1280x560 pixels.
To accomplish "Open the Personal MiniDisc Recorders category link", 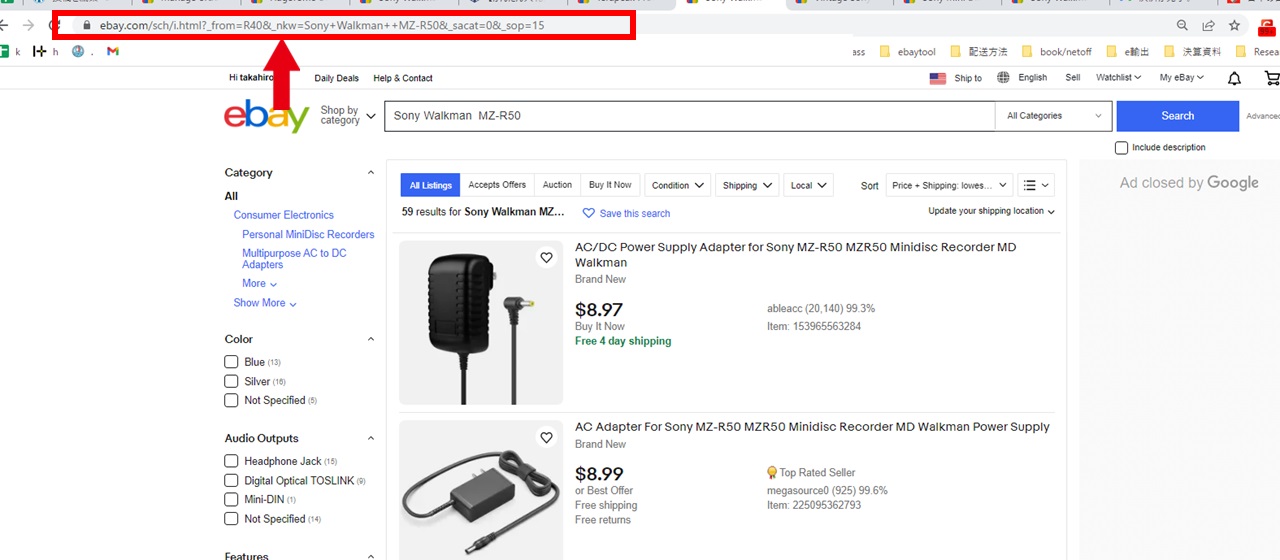I will pos(308,234).
